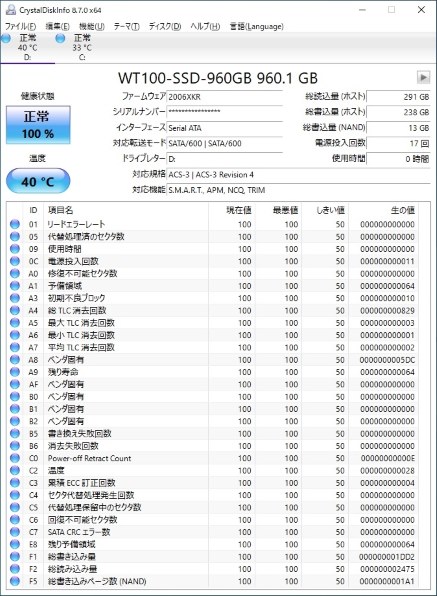Click the status circle for ID A7

15,347
